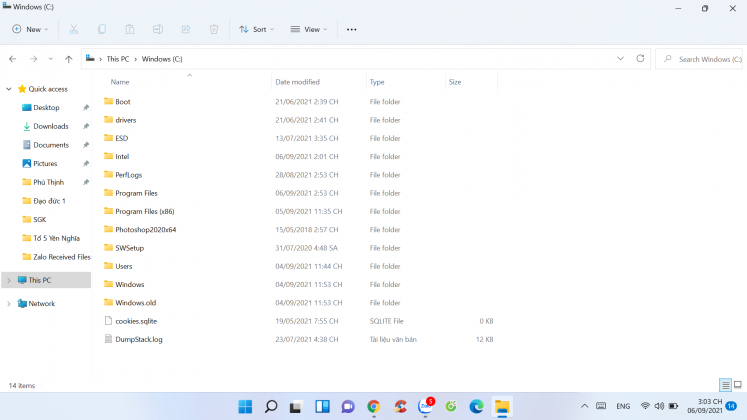Open the New dropdown menu

coord(30,29)
